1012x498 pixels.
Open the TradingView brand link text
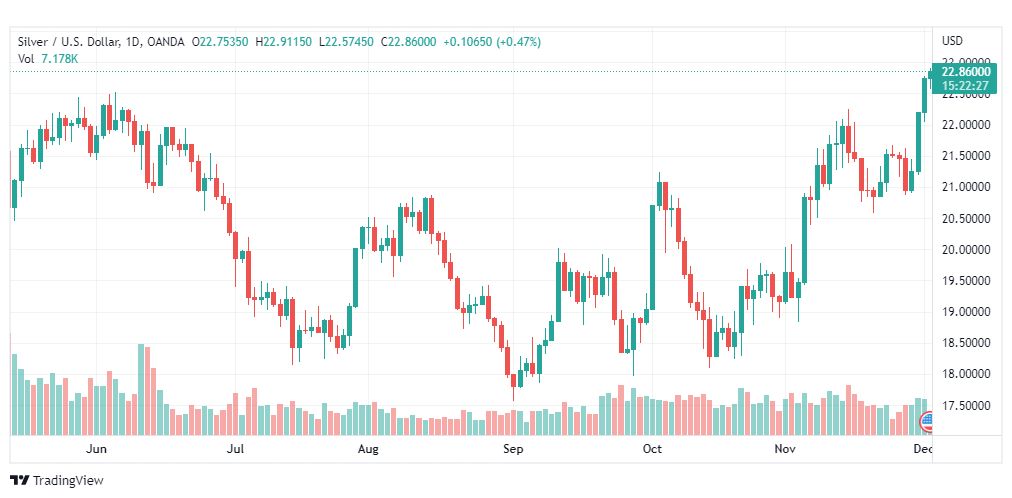(68, 481)
